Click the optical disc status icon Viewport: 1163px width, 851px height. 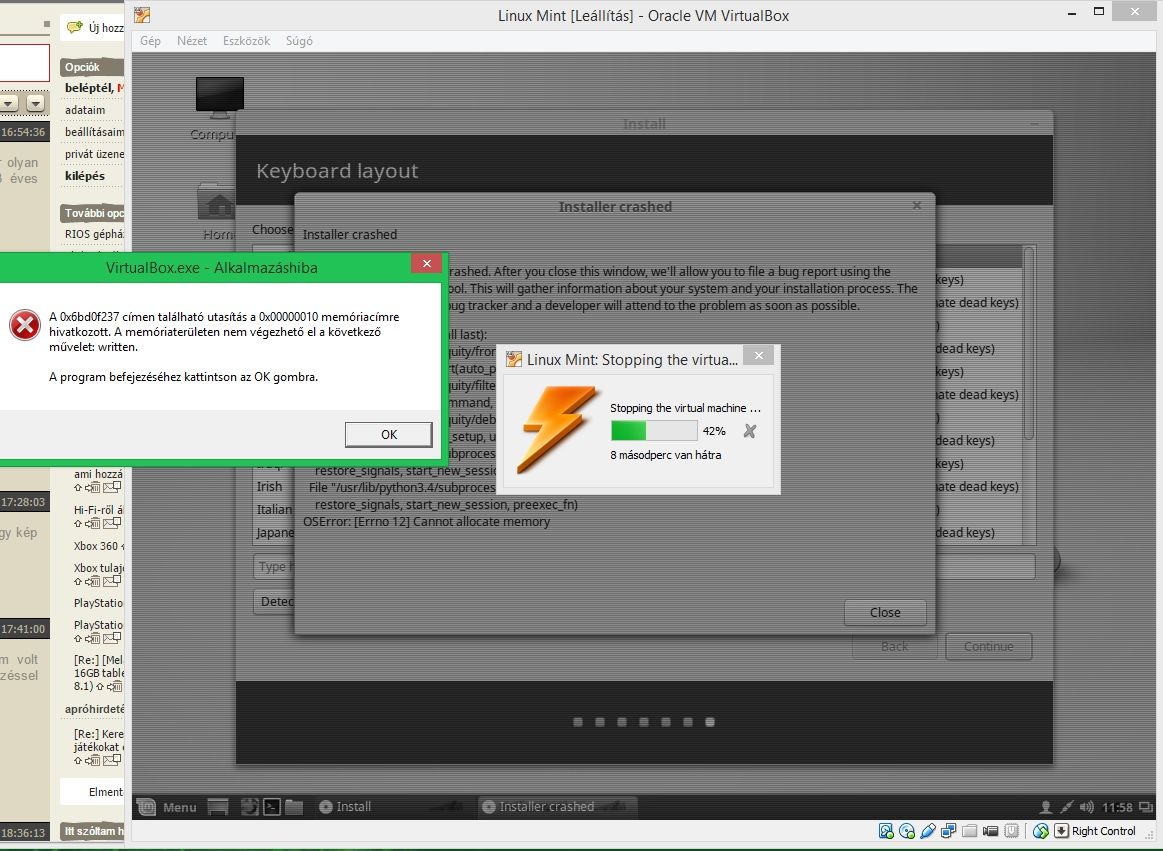906,831
